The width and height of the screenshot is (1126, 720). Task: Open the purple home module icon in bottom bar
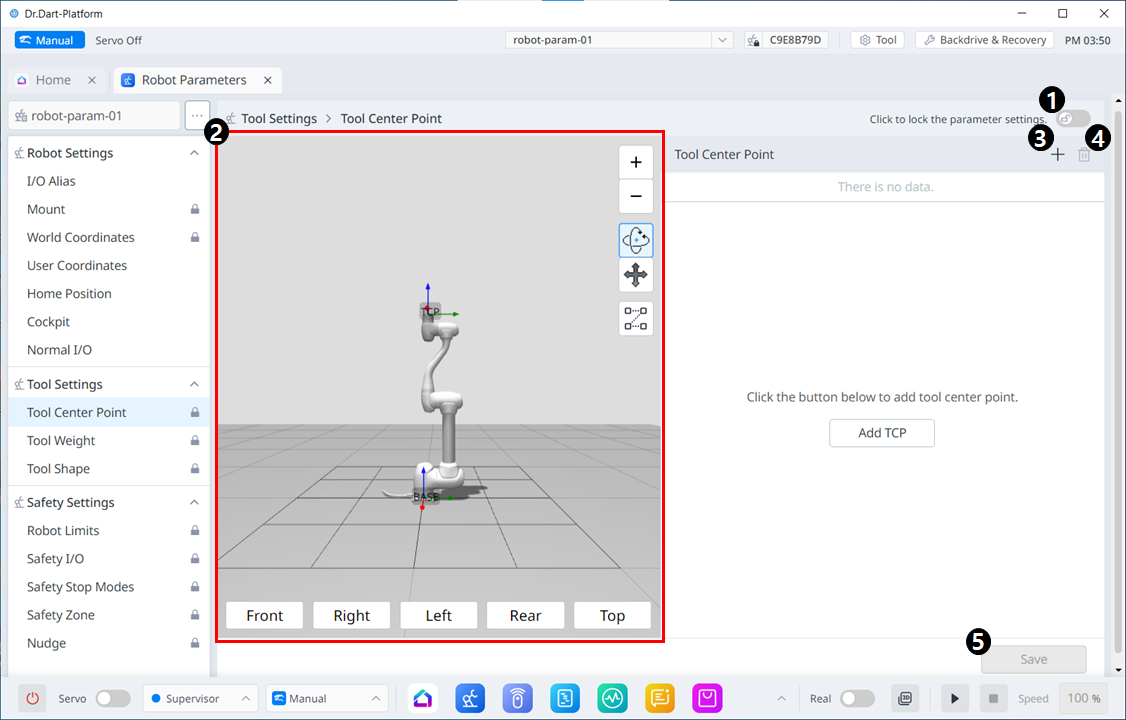(423, 698)
